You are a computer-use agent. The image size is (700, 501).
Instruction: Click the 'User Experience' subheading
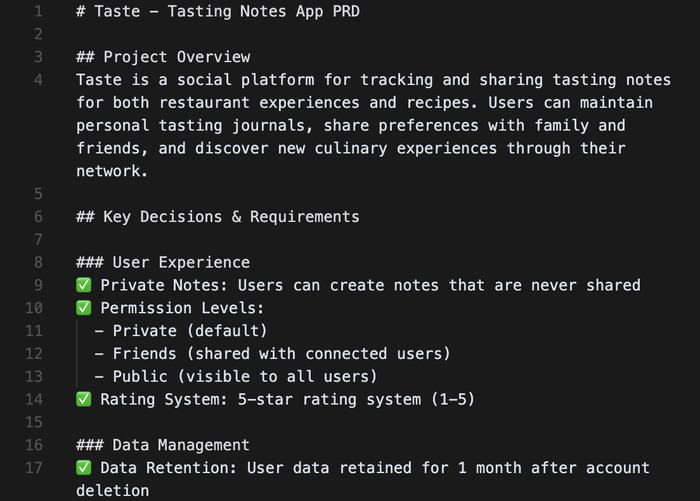(x=180, y=262)
